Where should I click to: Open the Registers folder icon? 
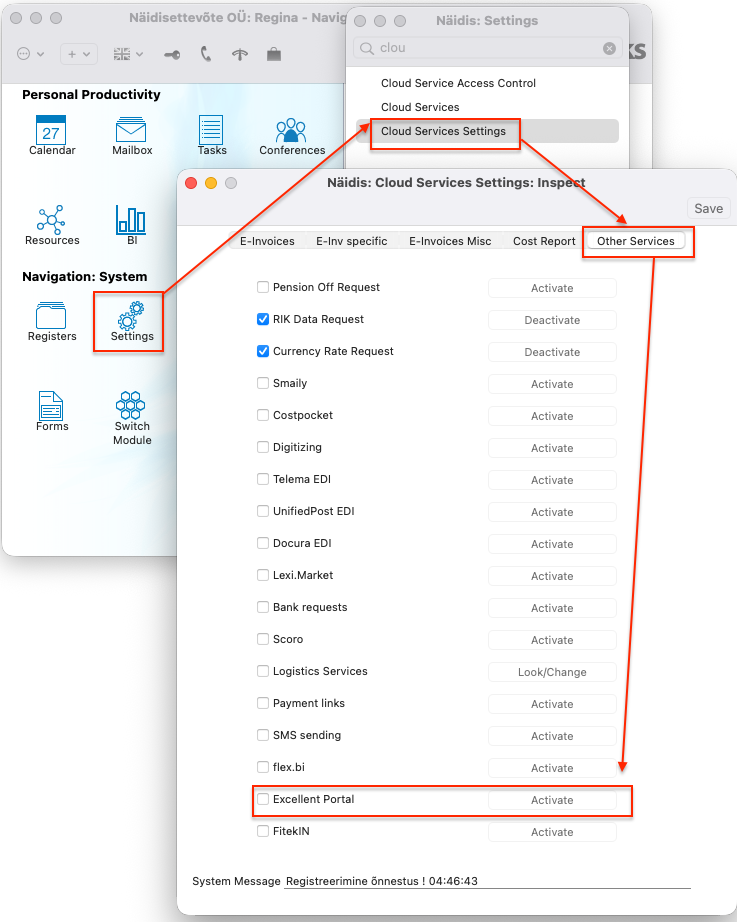[51, 316]
